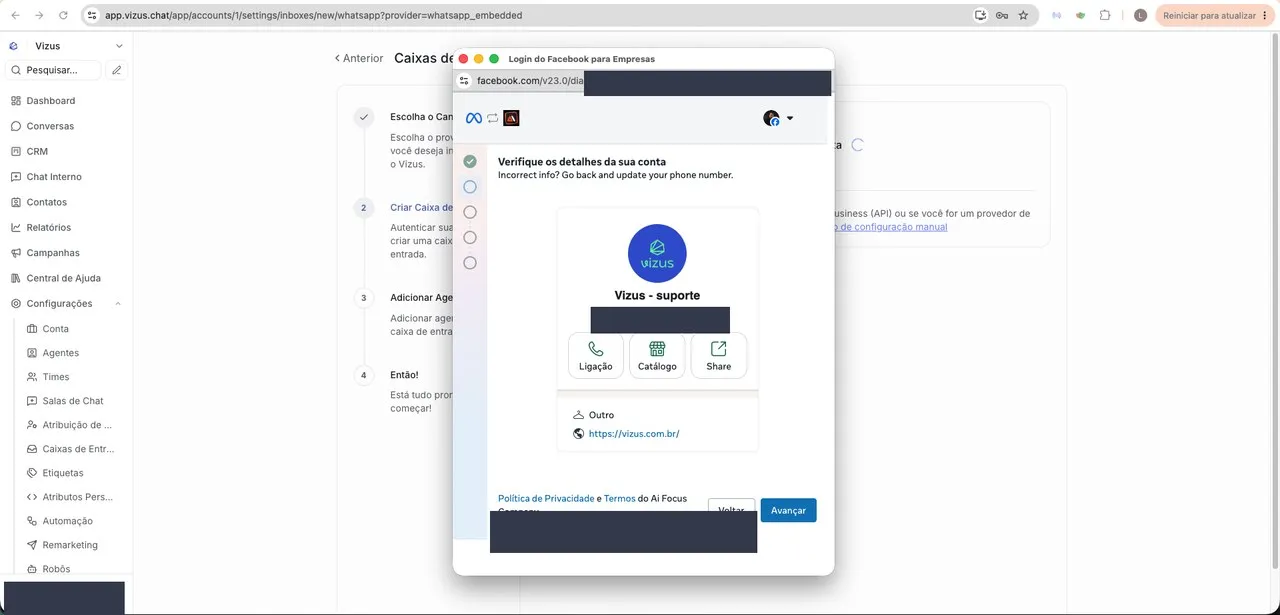Open Etiquetas settings item
The width and height of the screenshot is (1280, 615).
[63, 473]
